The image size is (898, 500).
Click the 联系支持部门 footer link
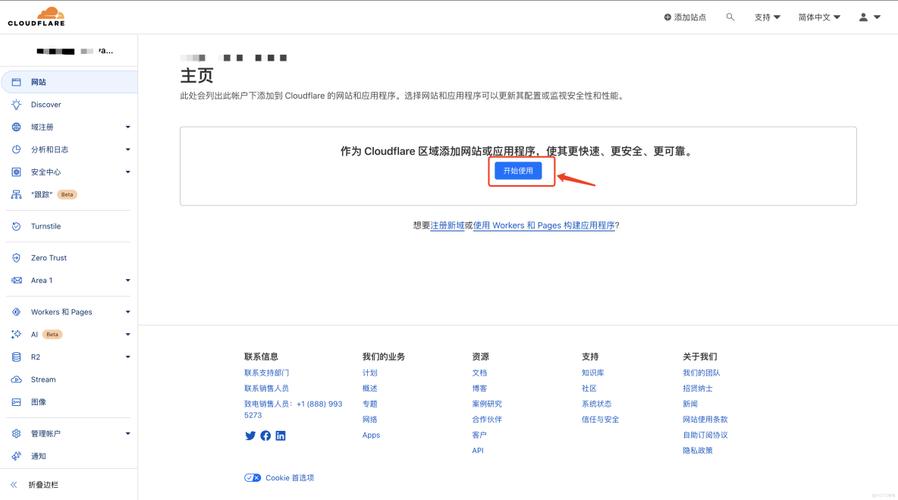tap(266, 372)
